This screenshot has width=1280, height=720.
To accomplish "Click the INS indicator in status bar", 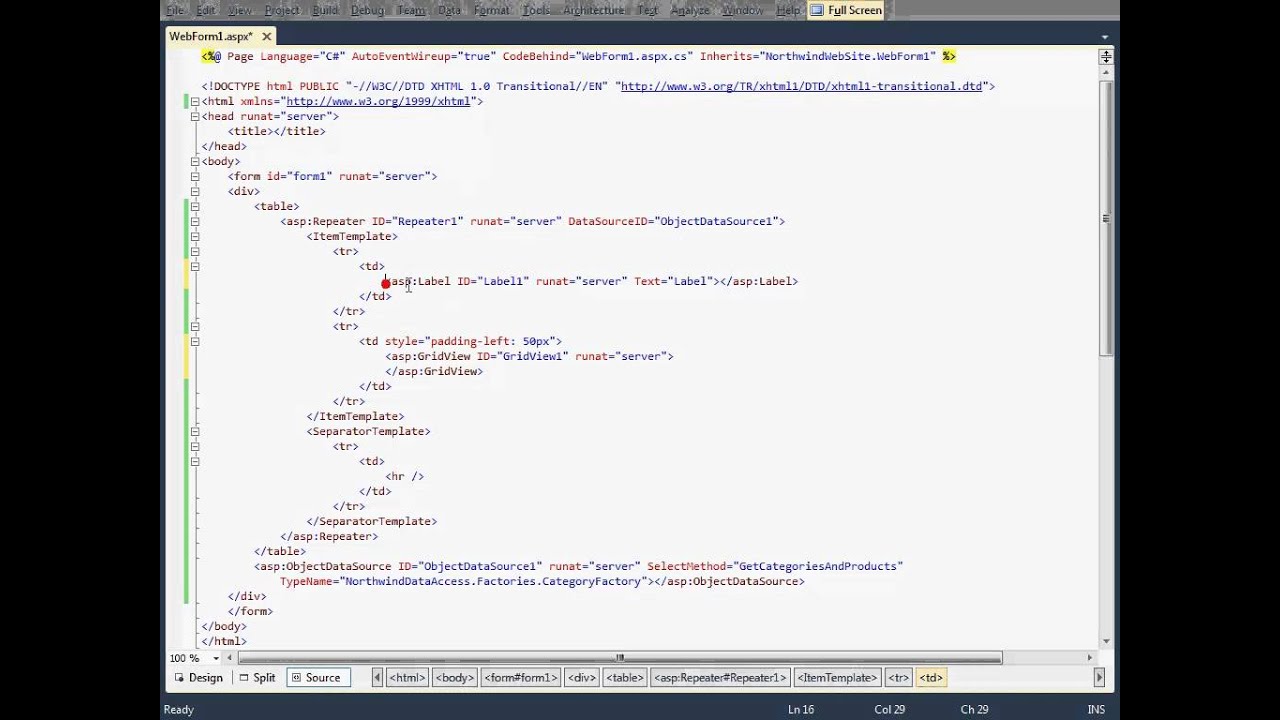I will [x=1096, y=709].
